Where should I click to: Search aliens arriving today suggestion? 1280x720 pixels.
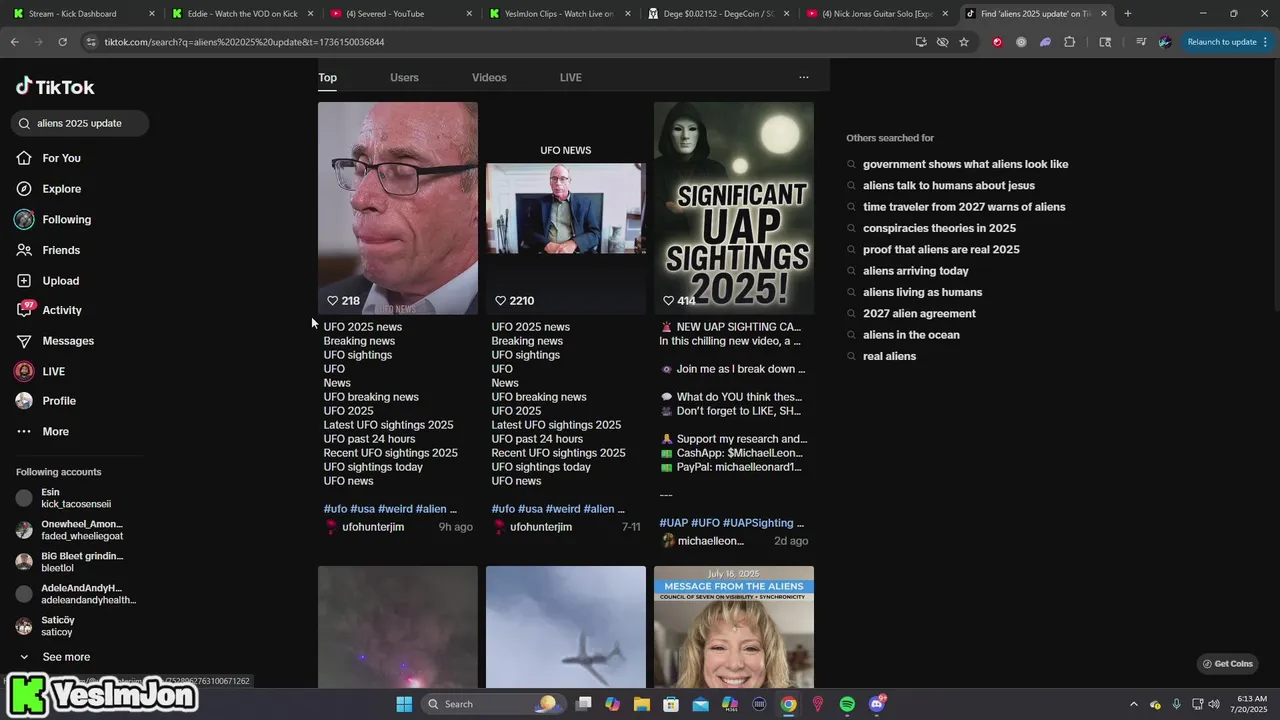915,271
